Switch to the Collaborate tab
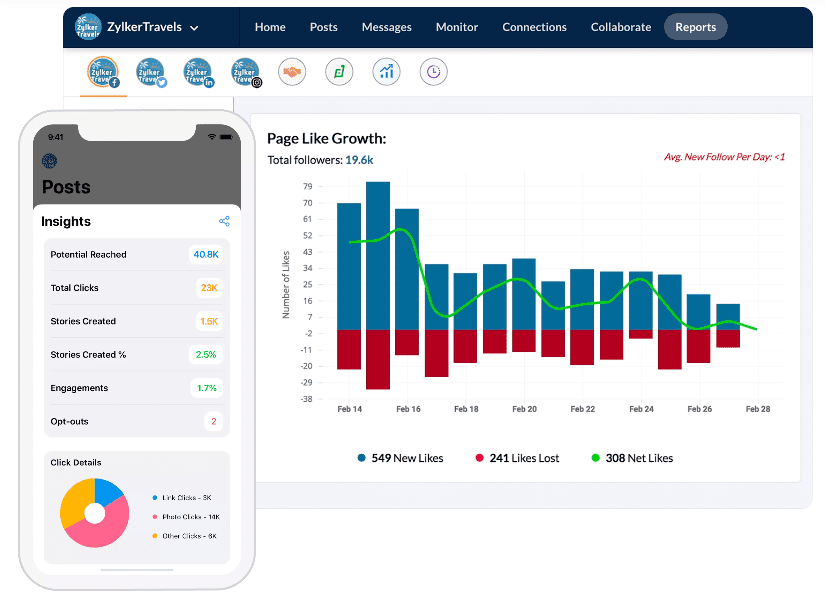This screenshot has width=825, height=596. 621,27
